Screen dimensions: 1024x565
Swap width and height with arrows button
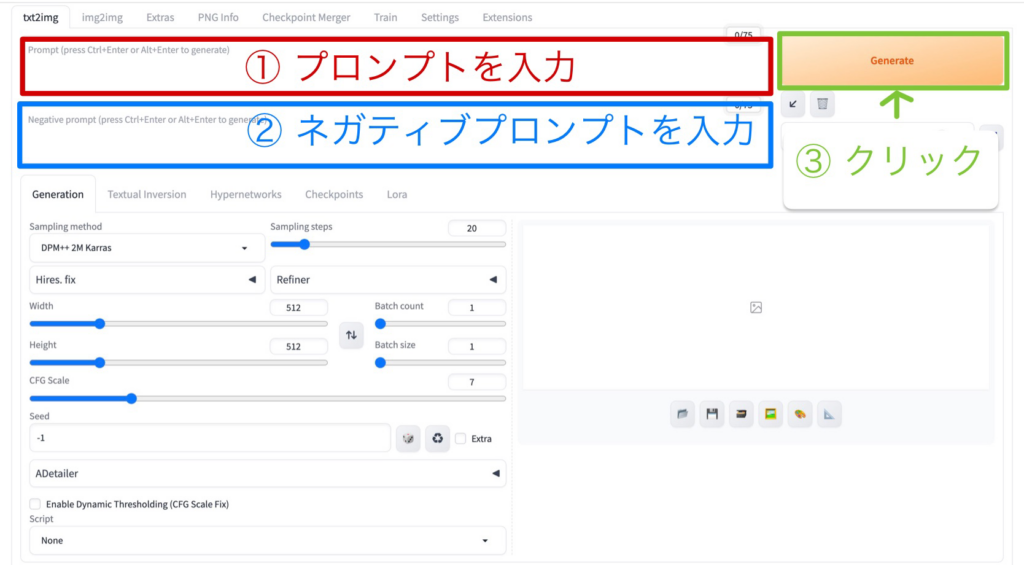tap(351, 336)
